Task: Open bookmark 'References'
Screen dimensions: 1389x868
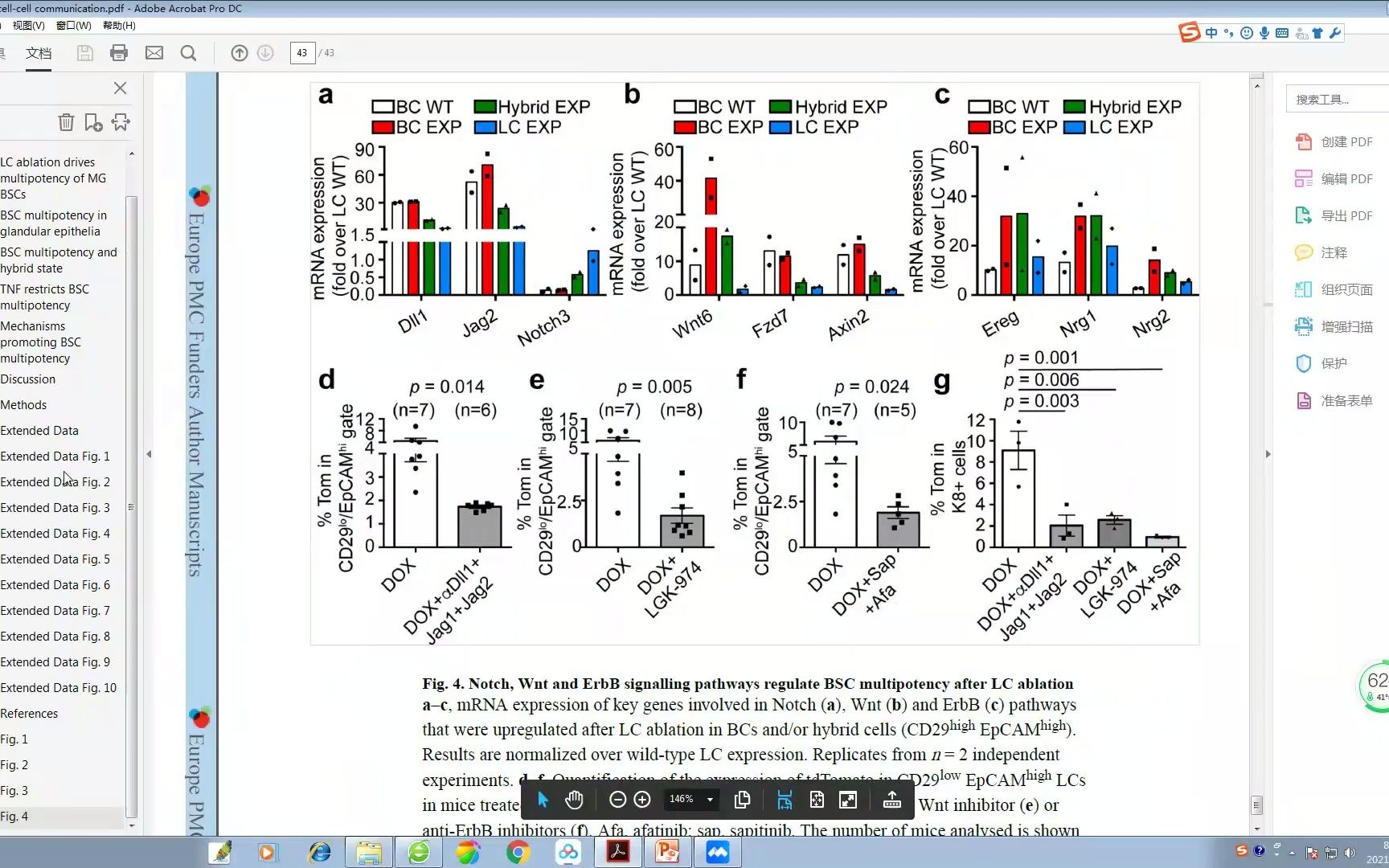Action: (x=29, y=714)
